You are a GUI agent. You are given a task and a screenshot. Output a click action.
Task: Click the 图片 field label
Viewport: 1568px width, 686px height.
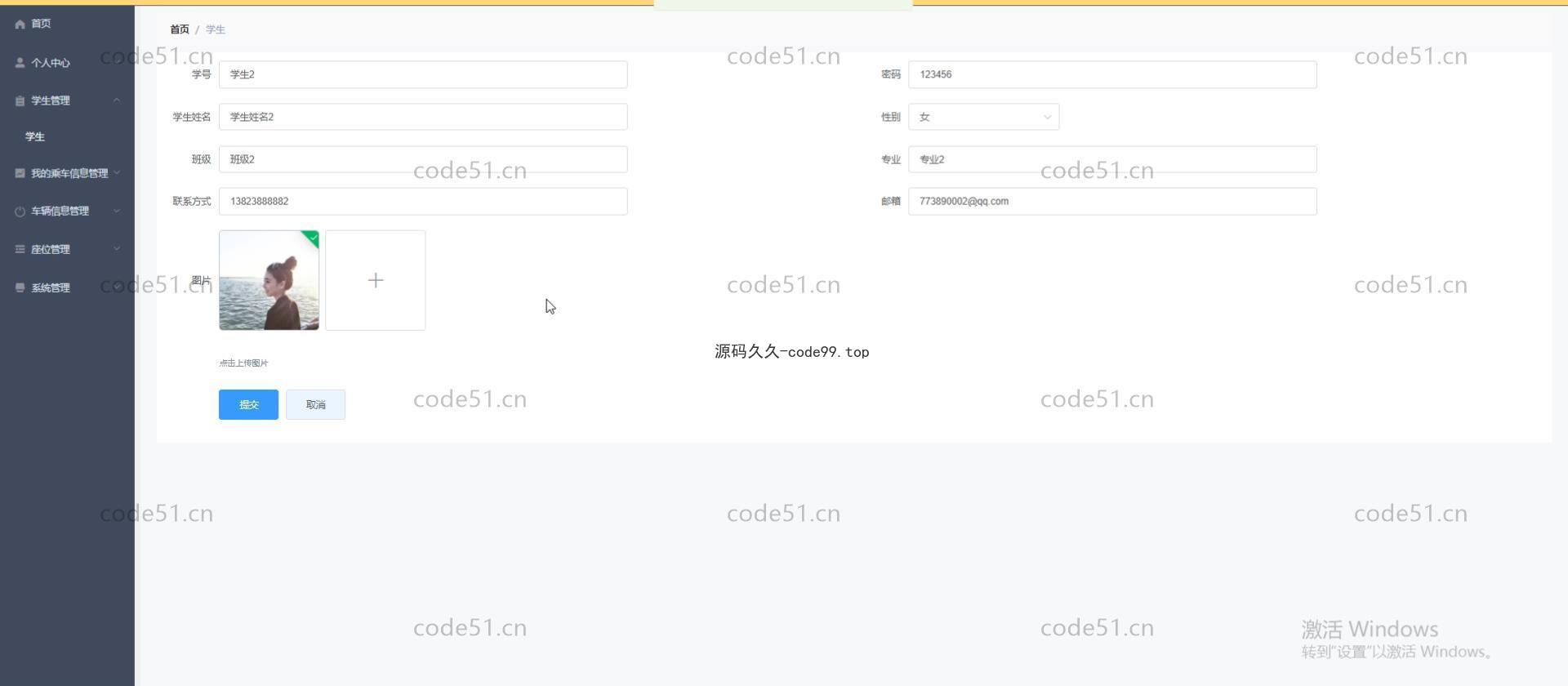click(x=201, y=280)
